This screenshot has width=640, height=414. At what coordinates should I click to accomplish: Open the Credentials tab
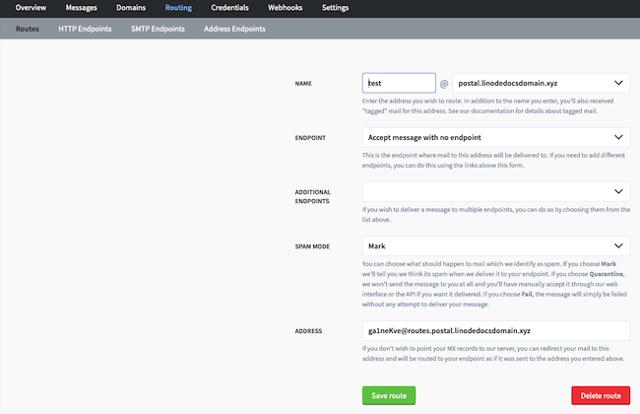[x=230, y=8]
